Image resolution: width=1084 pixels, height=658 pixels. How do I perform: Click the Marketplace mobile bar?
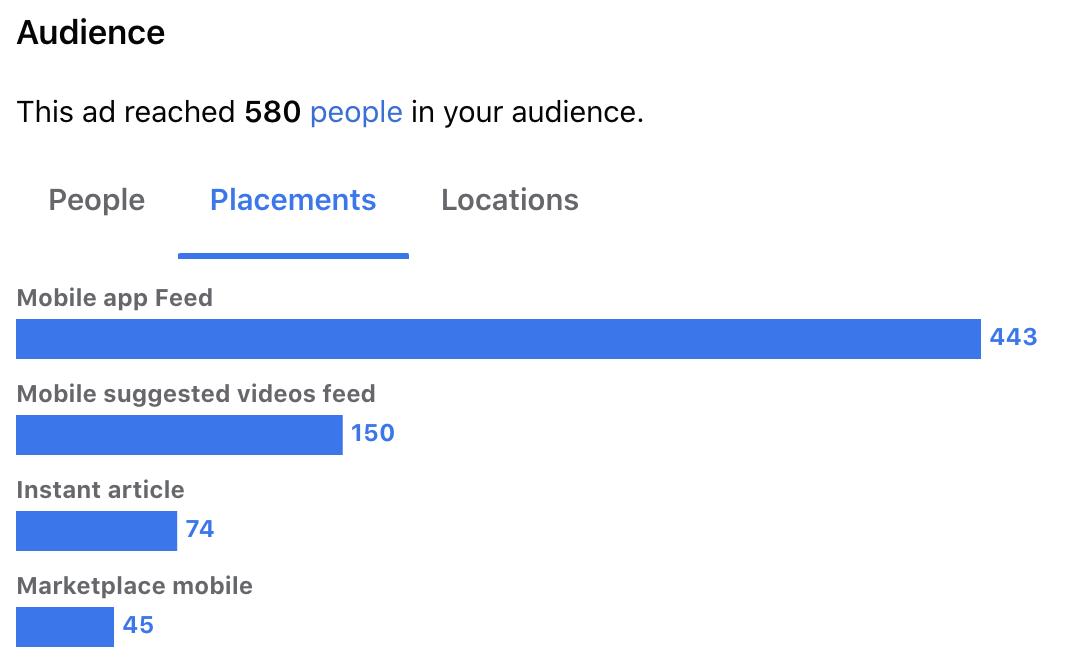[x=65, y=627]
